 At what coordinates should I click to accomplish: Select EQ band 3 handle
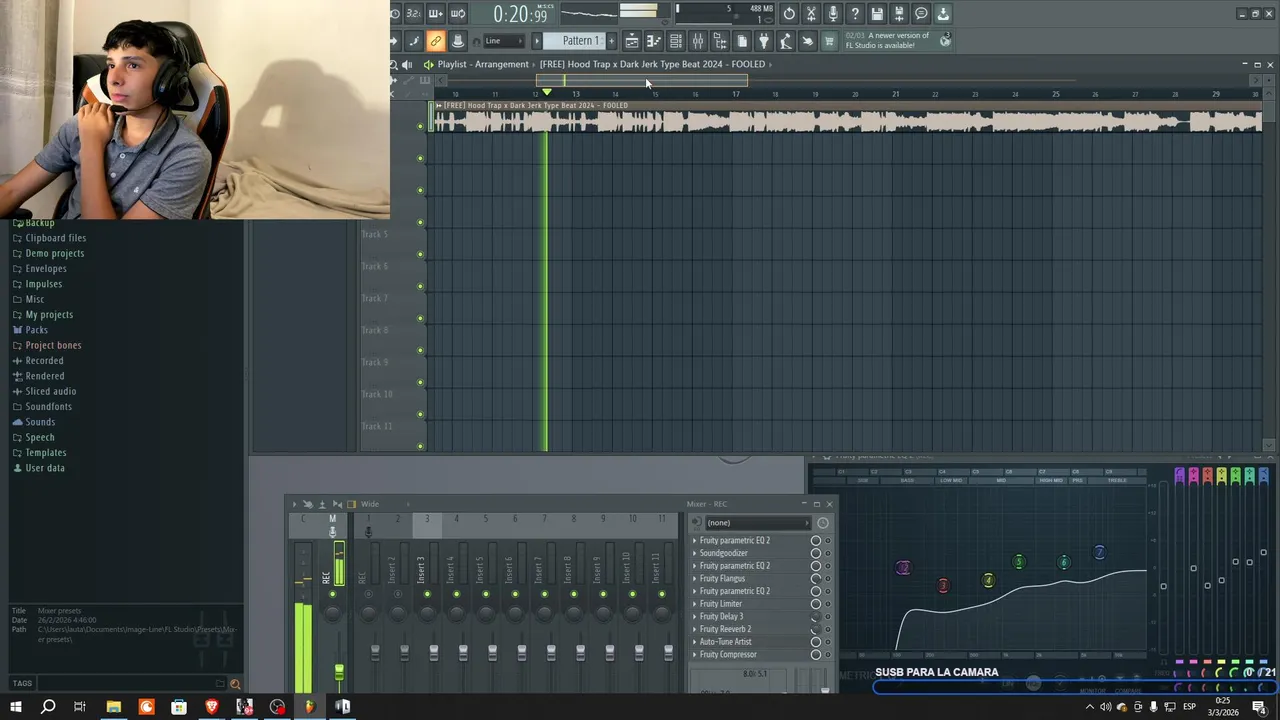coord(943,586)
